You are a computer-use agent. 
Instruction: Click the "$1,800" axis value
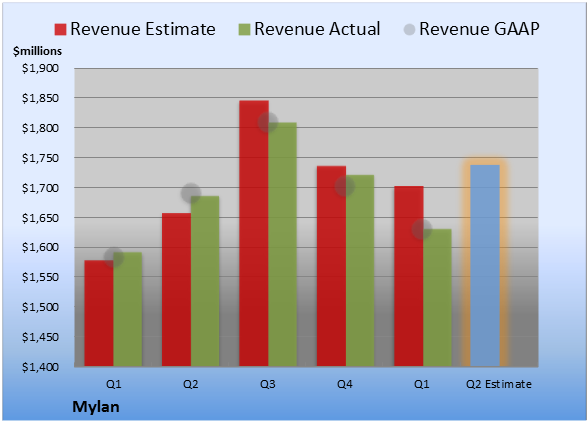[40, 128]
